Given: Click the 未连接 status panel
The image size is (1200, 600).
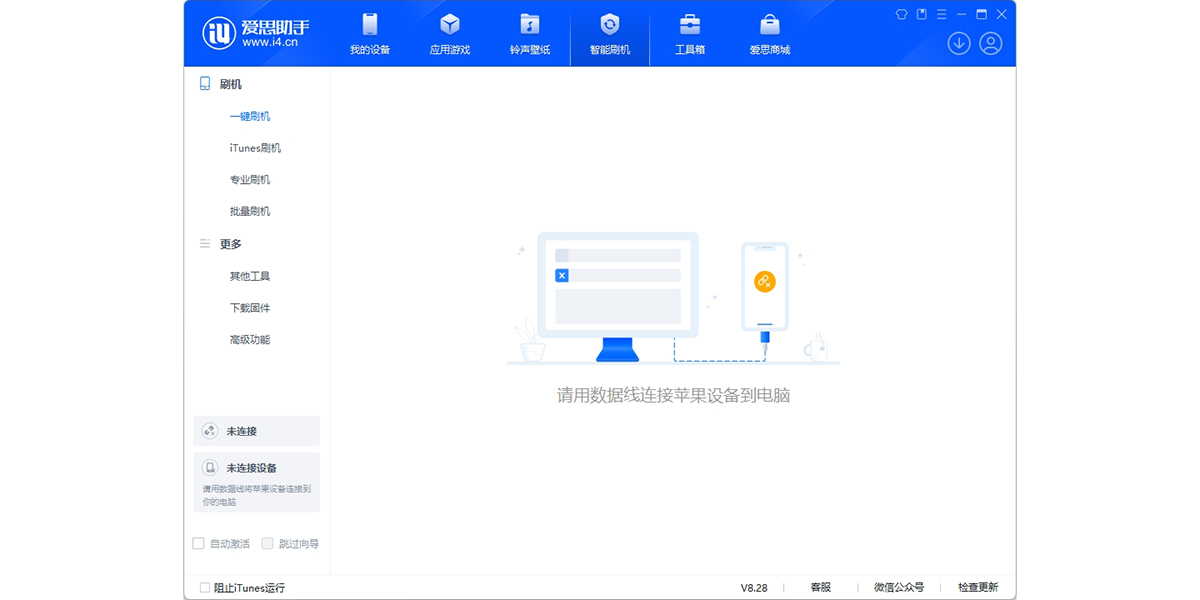Looking at the screenshot, I should click(257, 431).
